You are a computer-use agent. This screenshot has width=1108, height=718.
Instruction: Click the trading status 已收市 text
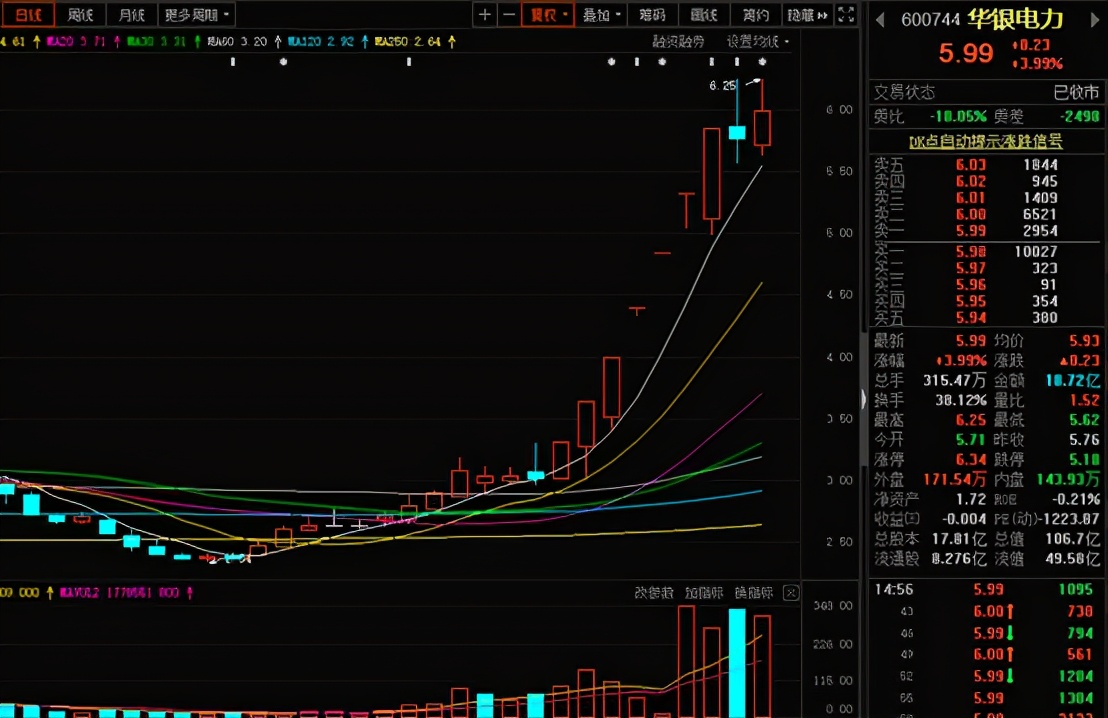1076,92
